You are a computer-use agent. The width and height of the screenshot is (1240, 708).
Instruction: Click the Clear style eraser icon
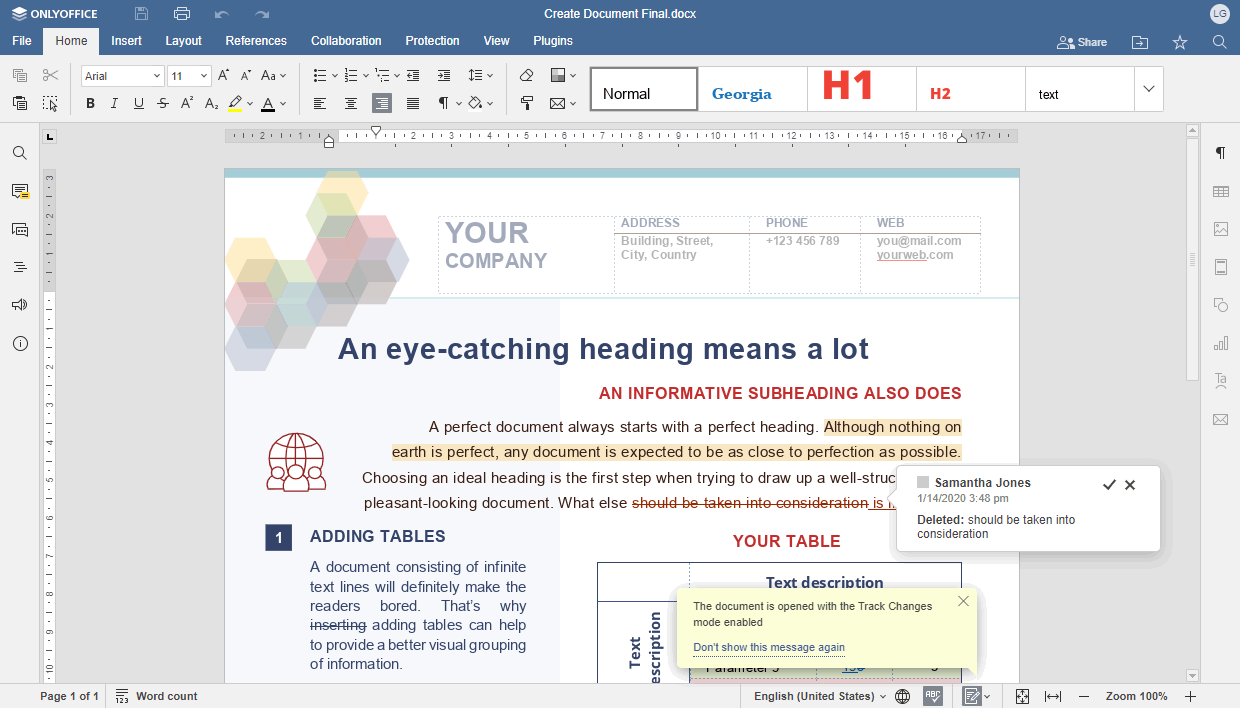click(527, 76)
